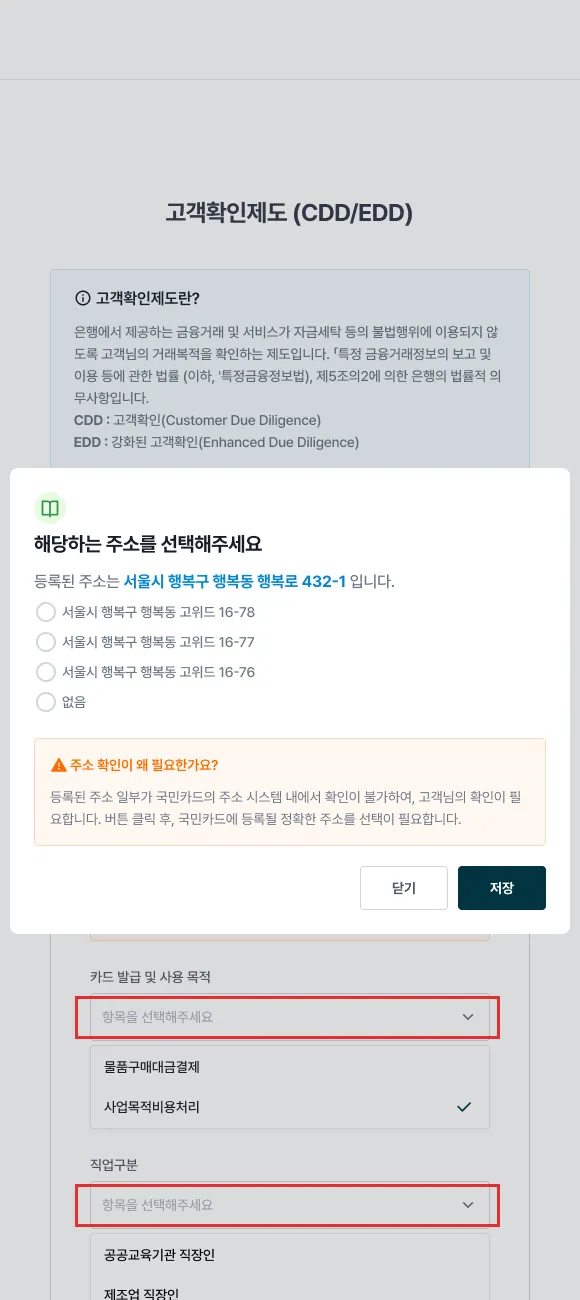Click chevron arrow of 카드 발급 dropdown

pos(468,1017)
